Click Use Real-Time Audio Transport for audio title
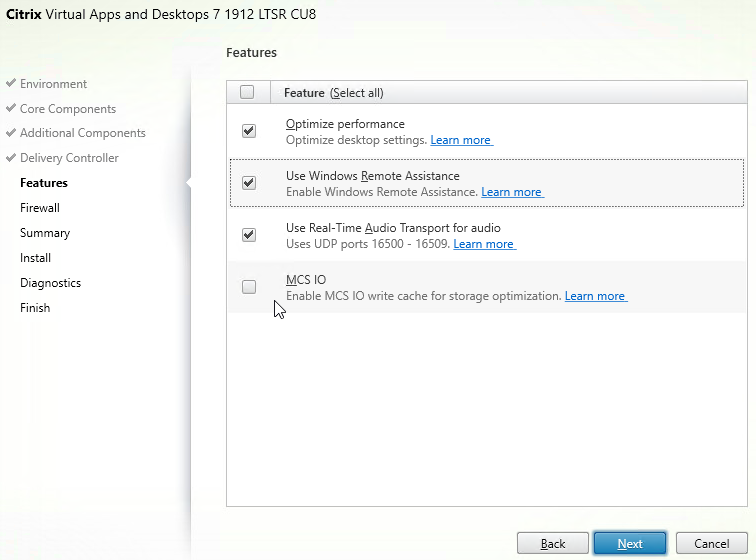 pyautogui.click(x=393, y=228)
